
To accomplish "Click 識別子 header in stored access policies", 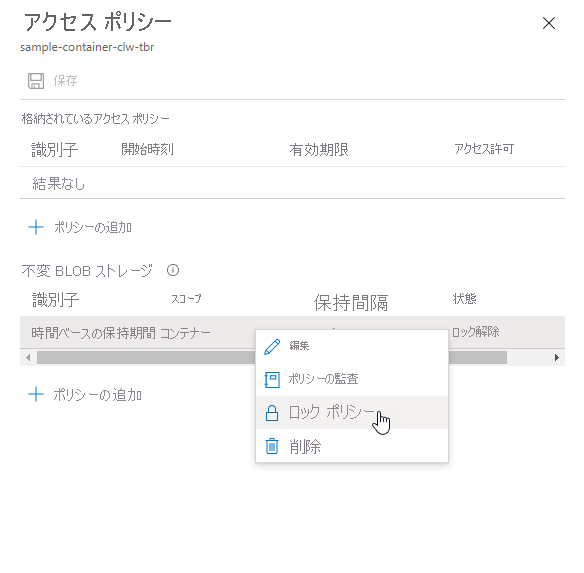I will pos(54,150).
